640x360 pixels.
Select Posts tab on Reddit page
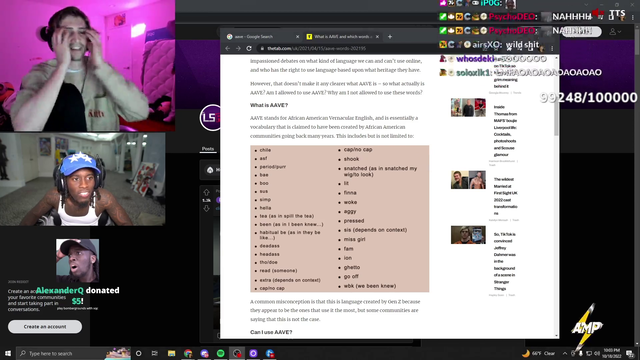pyautogui.click(x=208, y=149)
